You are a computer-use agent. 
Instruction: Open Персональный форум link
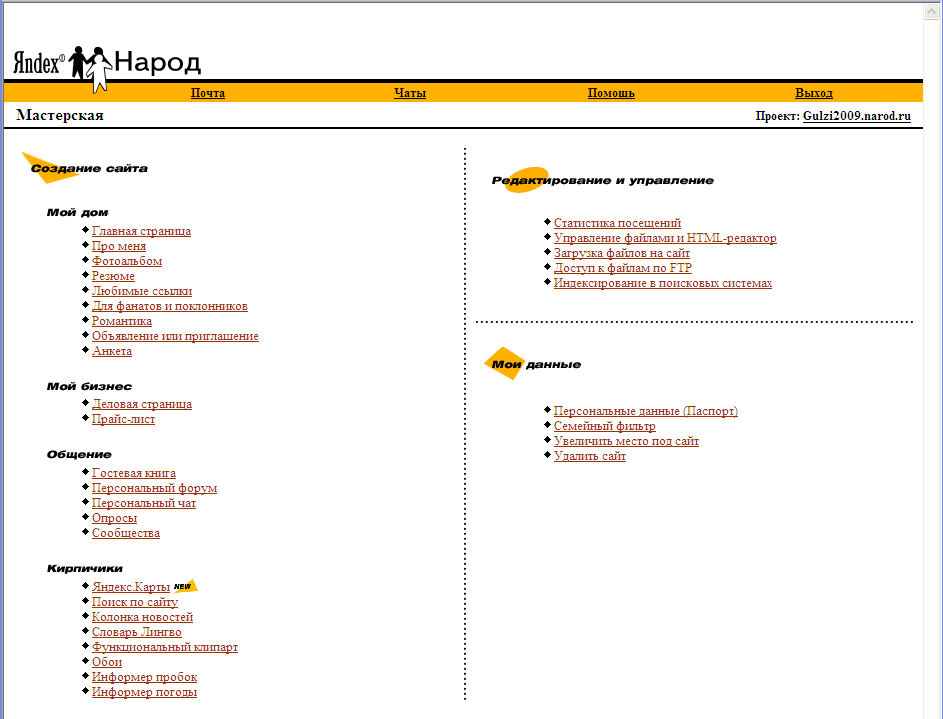[155, 488]
